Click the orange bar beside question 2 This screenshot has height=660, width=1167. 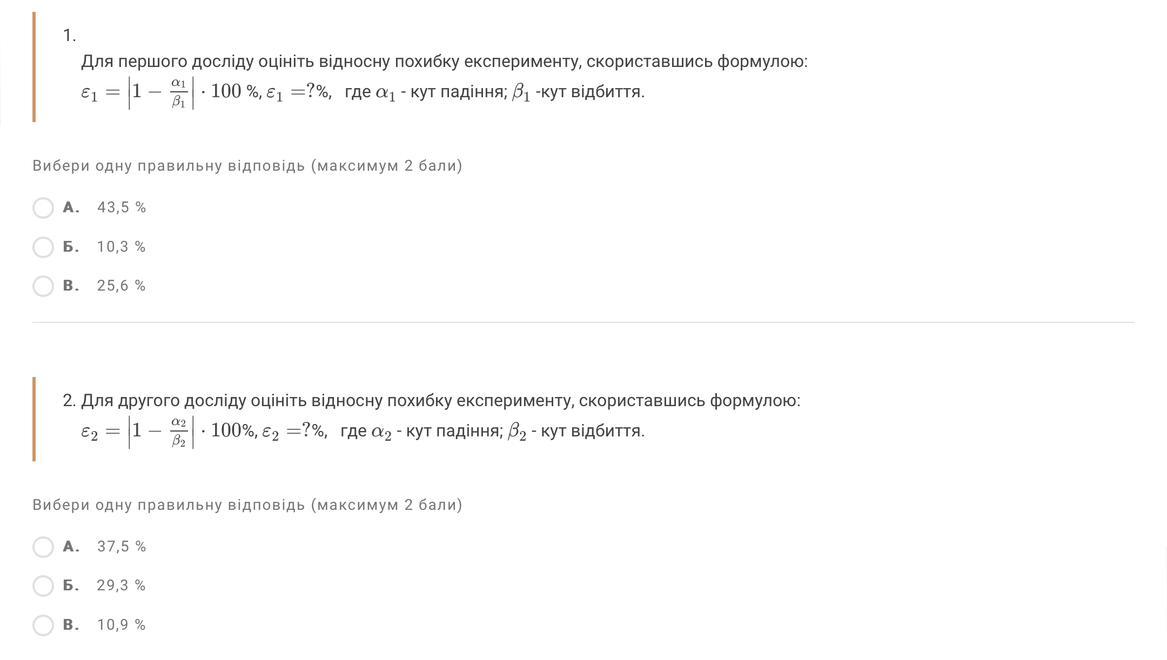pyautogui.click(x=34, y=419)
